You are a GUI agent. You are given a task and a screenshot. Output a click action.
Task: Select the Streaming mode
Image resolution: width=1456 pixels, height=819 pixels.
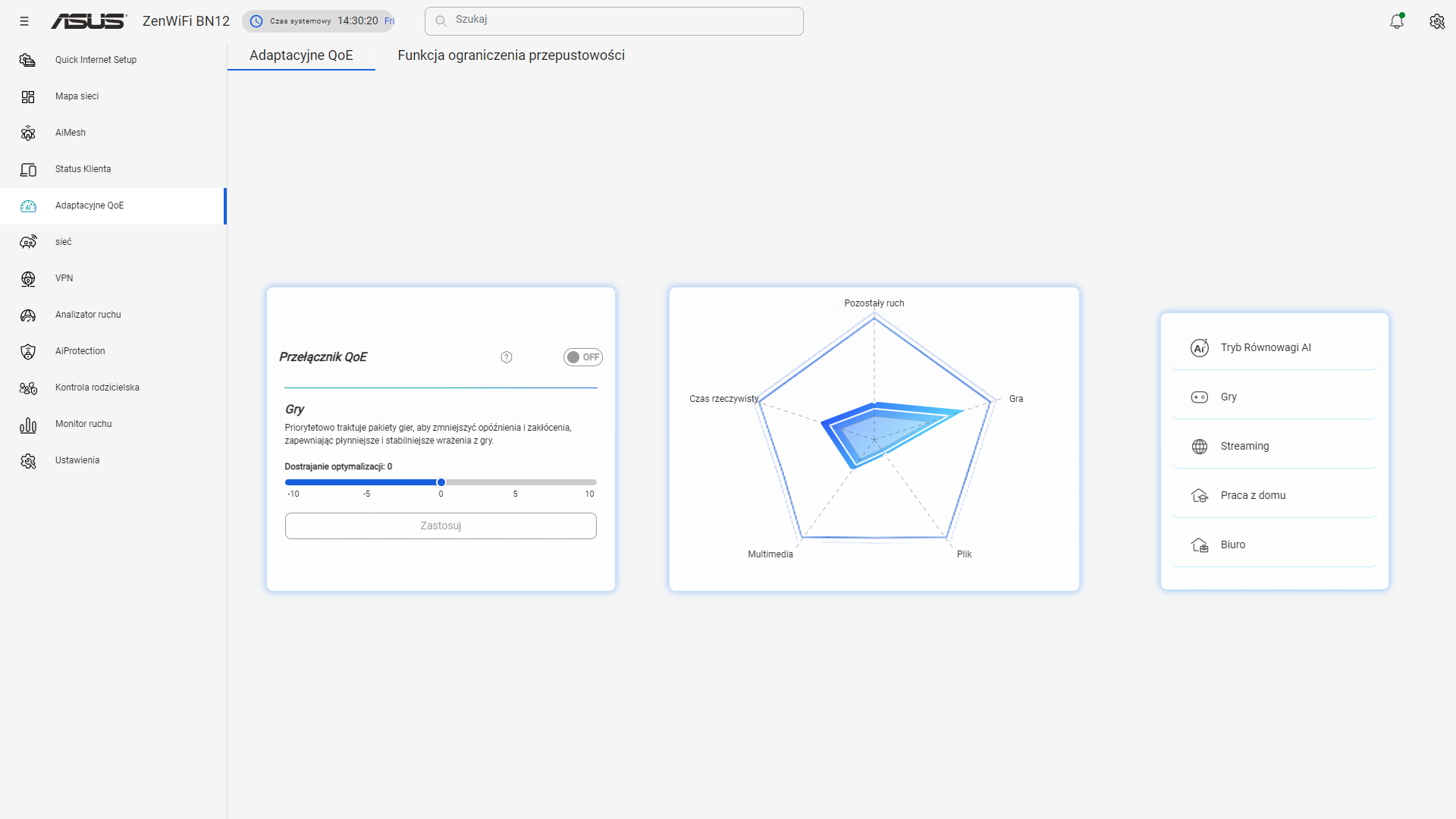point(1274,446)
